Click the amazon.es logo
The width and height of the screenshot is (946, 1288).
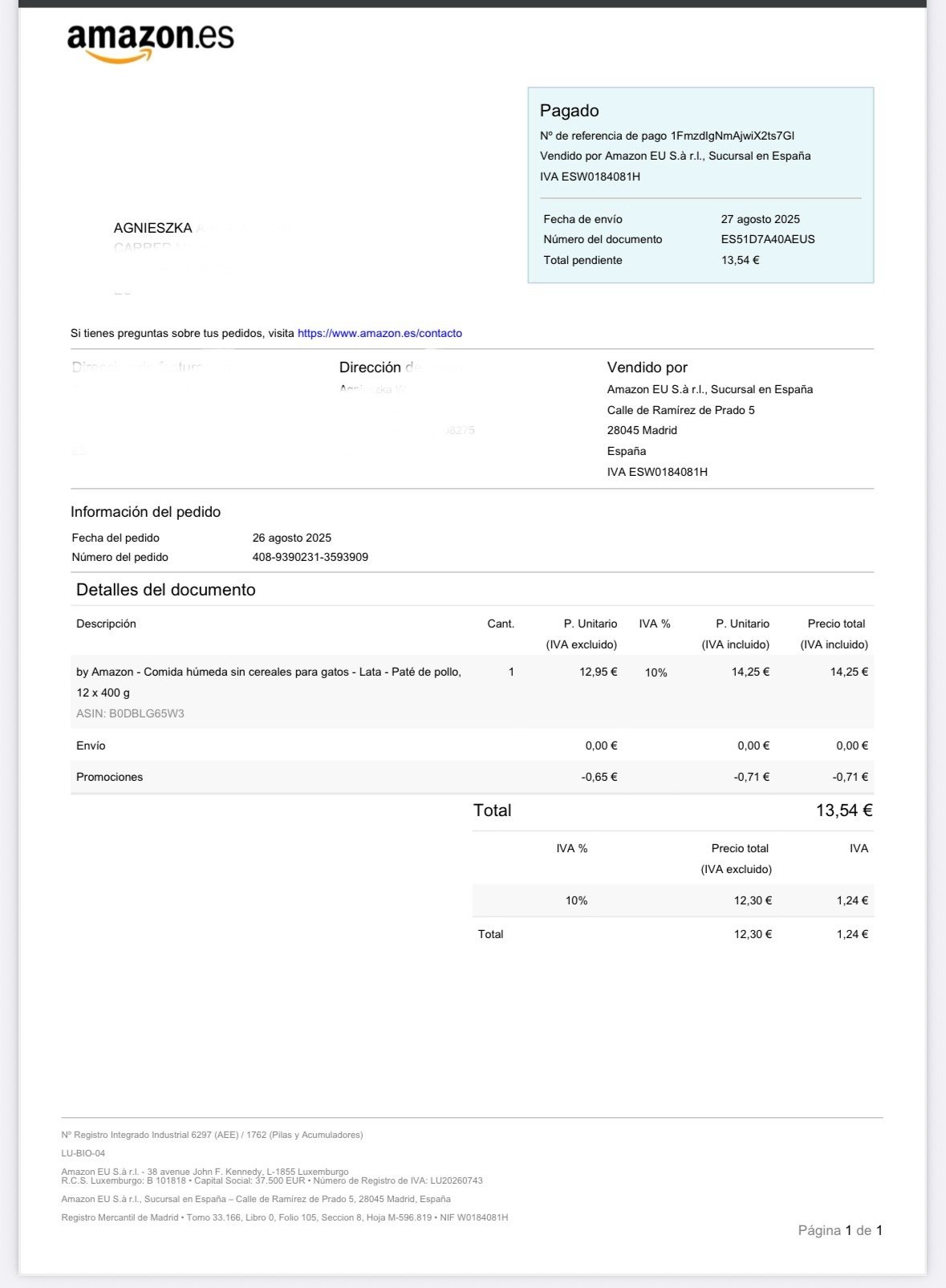point(150,43)
